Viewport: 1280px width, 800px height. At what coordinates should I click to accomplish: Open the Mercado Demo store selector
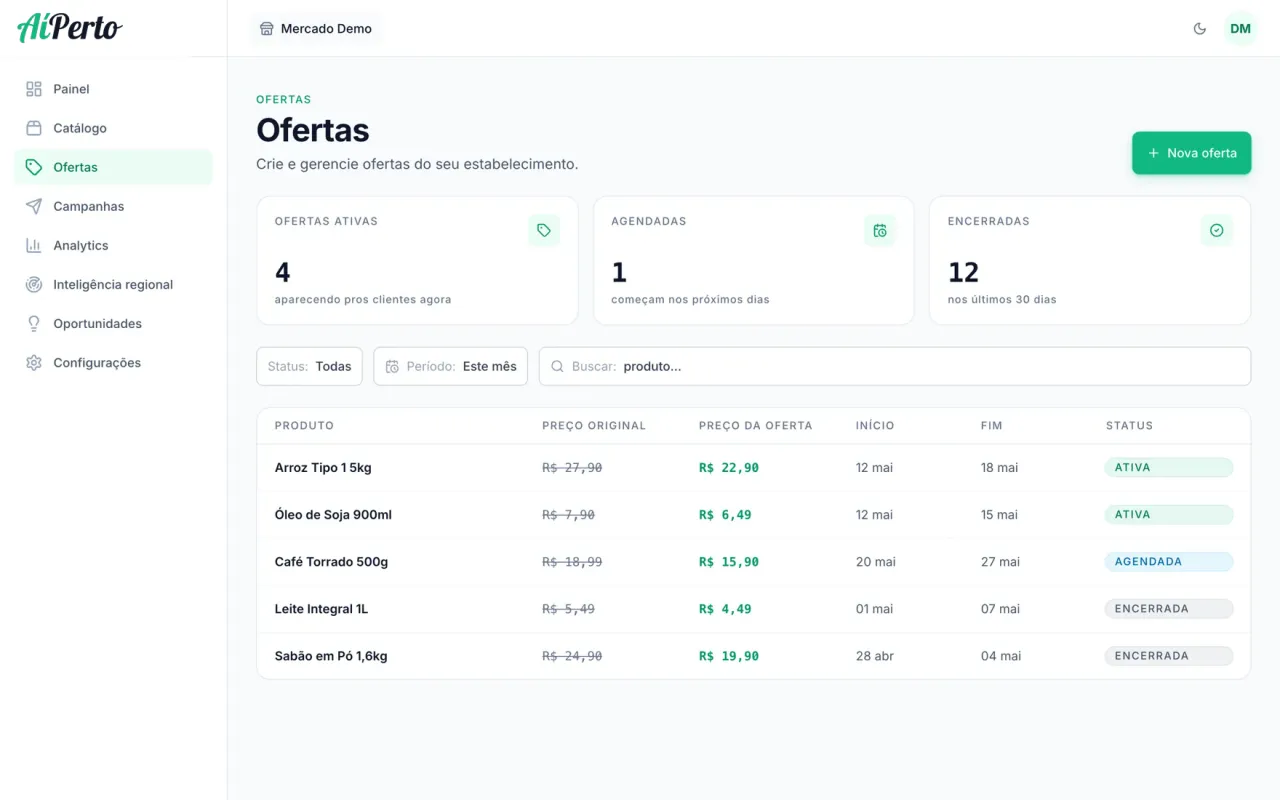[x=316, y=29]
